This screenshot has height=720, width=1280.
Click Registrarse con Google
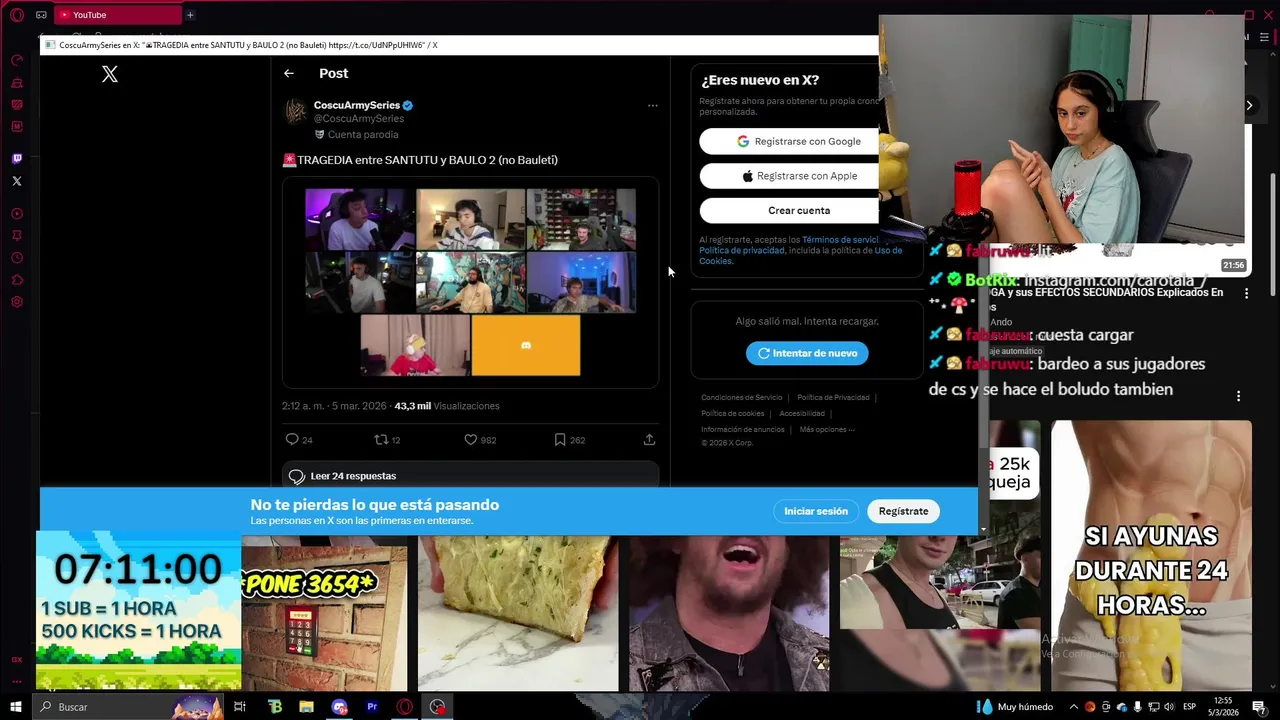click(x=789, y=141)
